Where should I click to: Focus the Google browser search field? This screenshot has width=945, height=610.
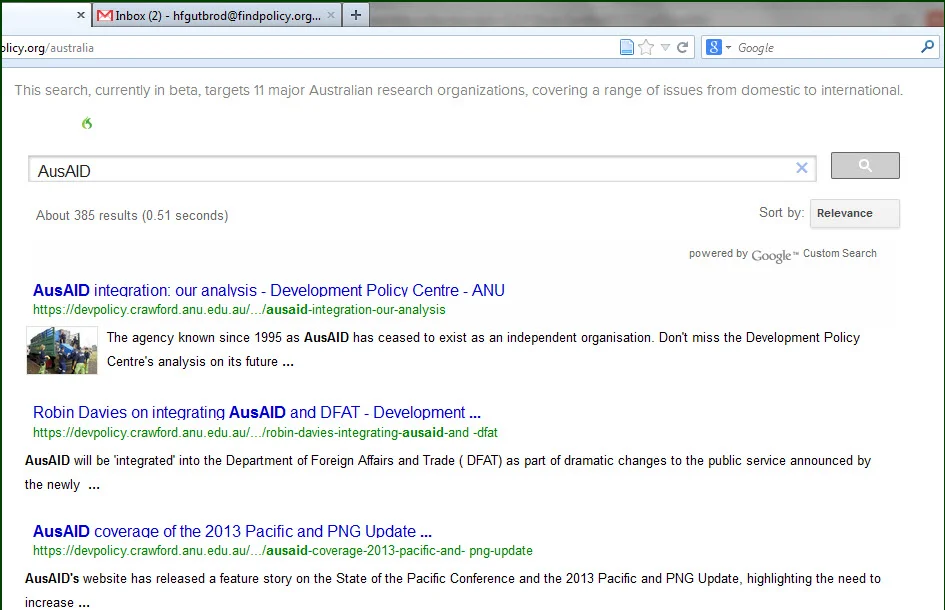click(x=826, y=48)
